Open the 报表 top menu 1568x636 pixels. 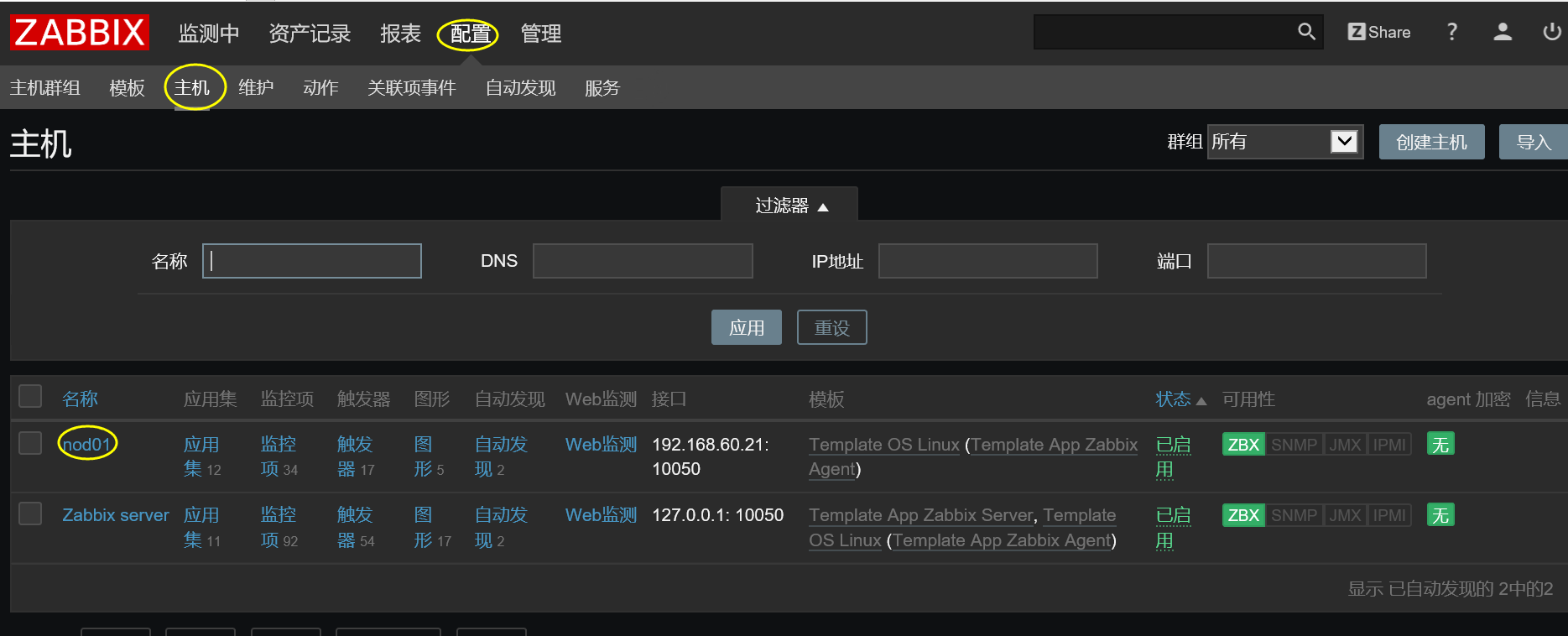[x=400, y=34]
